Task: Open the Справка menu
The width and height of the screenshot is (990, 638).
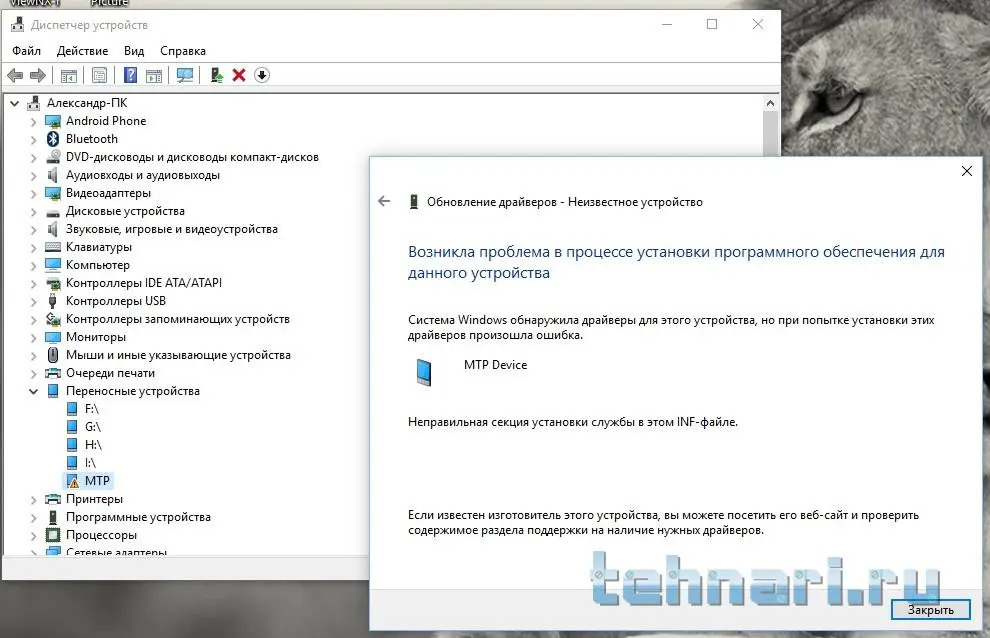Action: coord(182,51)
